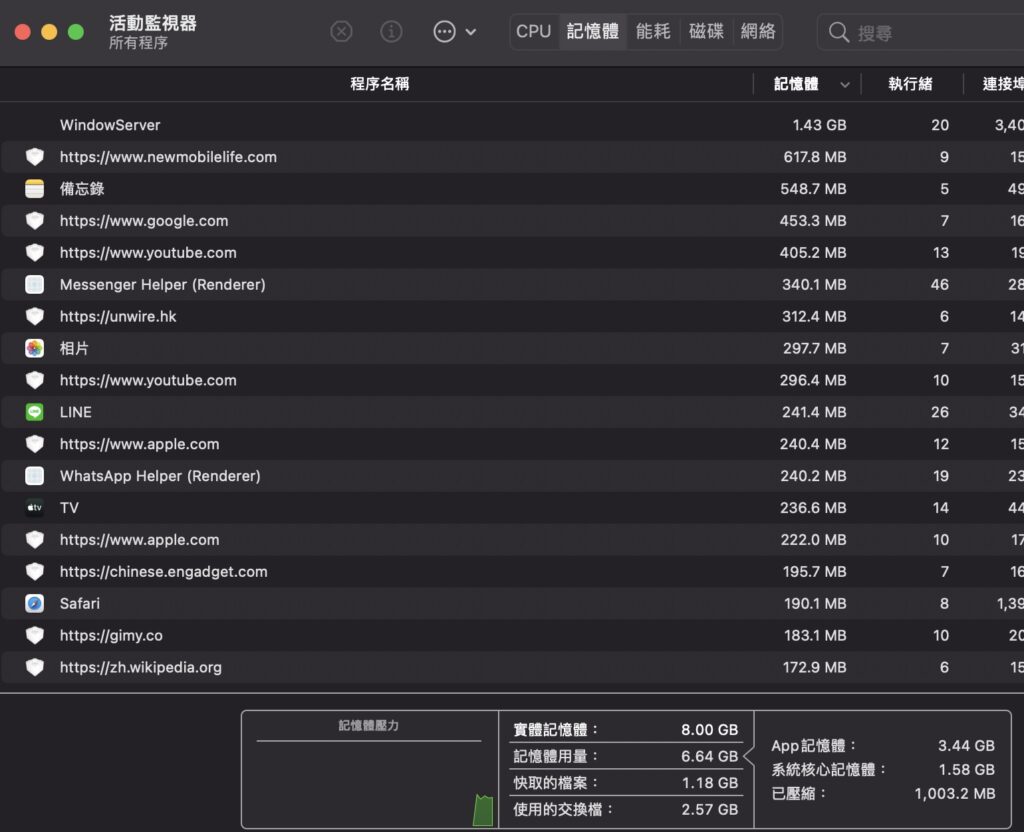
Task: Select the https://www.google.com process name
Action: (144, 221)
